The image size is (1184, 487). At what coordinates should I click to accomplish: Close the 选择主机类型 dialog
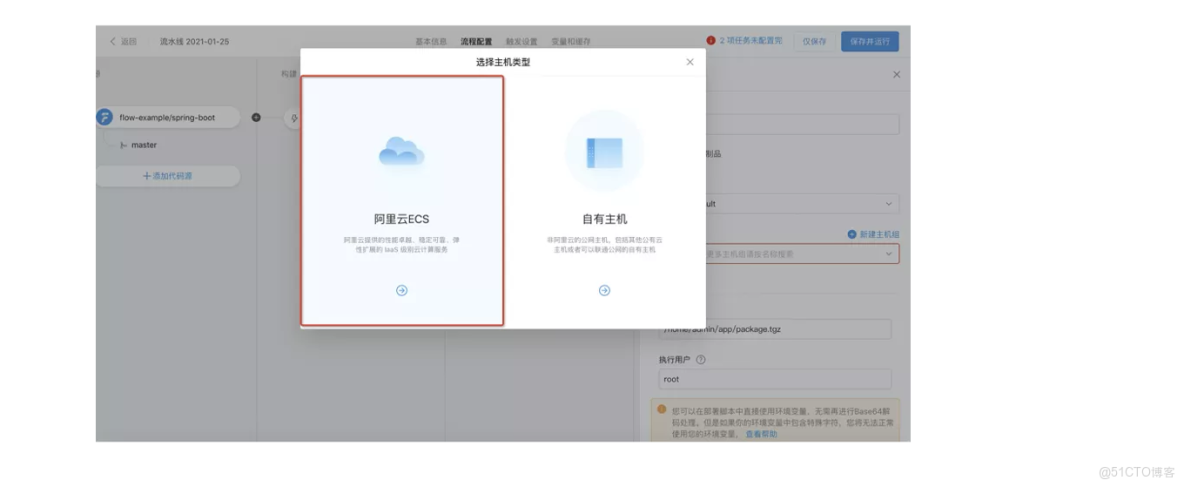(x=689, y=62)
